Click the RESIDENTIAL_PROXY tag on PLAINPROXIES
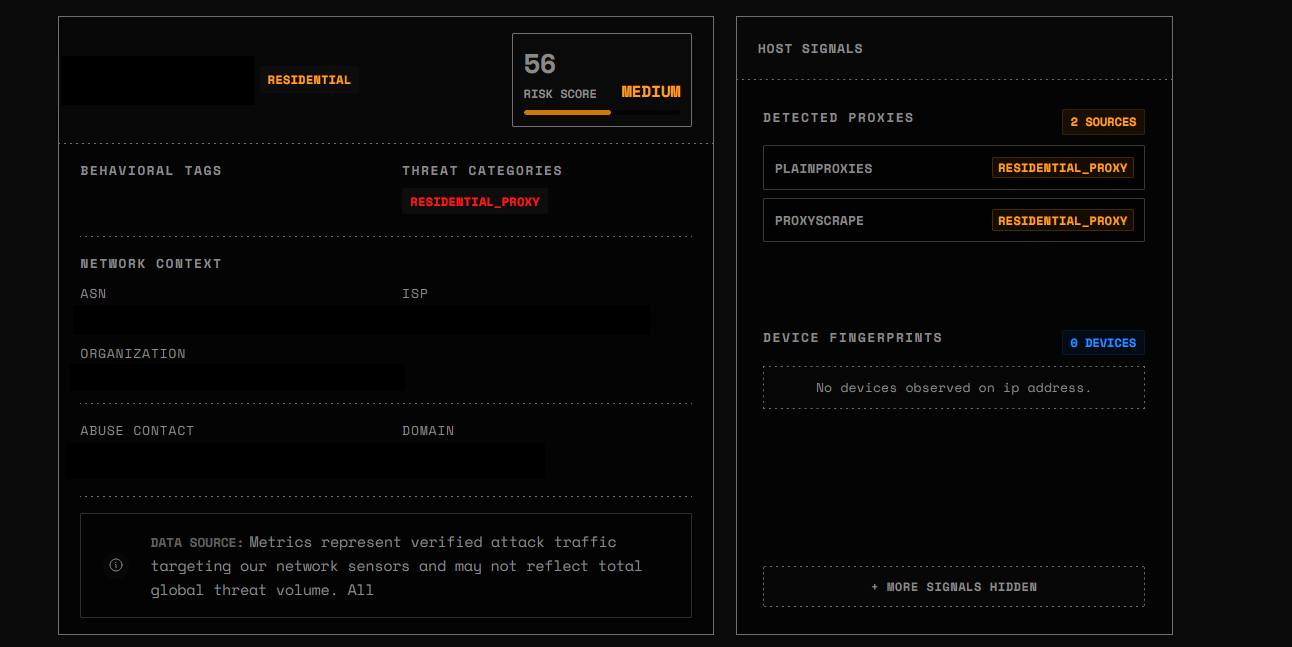Screen dimensions: 1292x647 coord(1063,168)
